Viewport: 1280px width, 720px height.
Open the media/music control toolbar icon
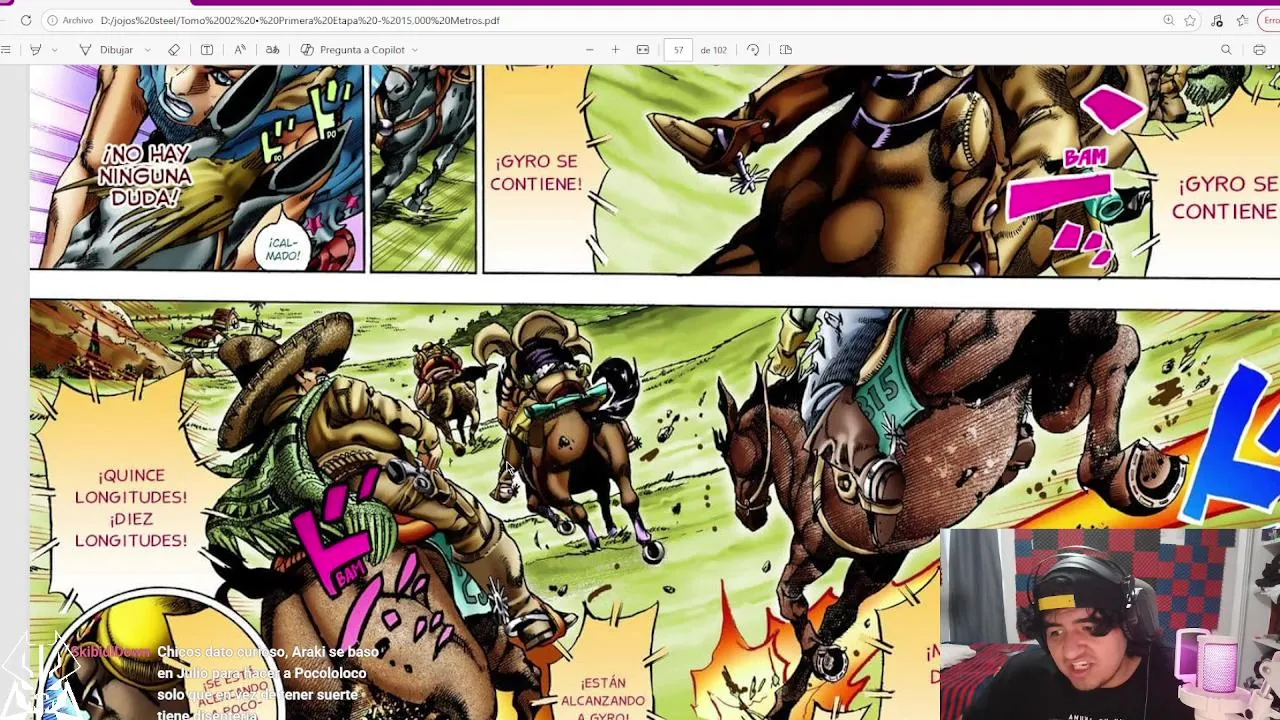point(1217,20)
